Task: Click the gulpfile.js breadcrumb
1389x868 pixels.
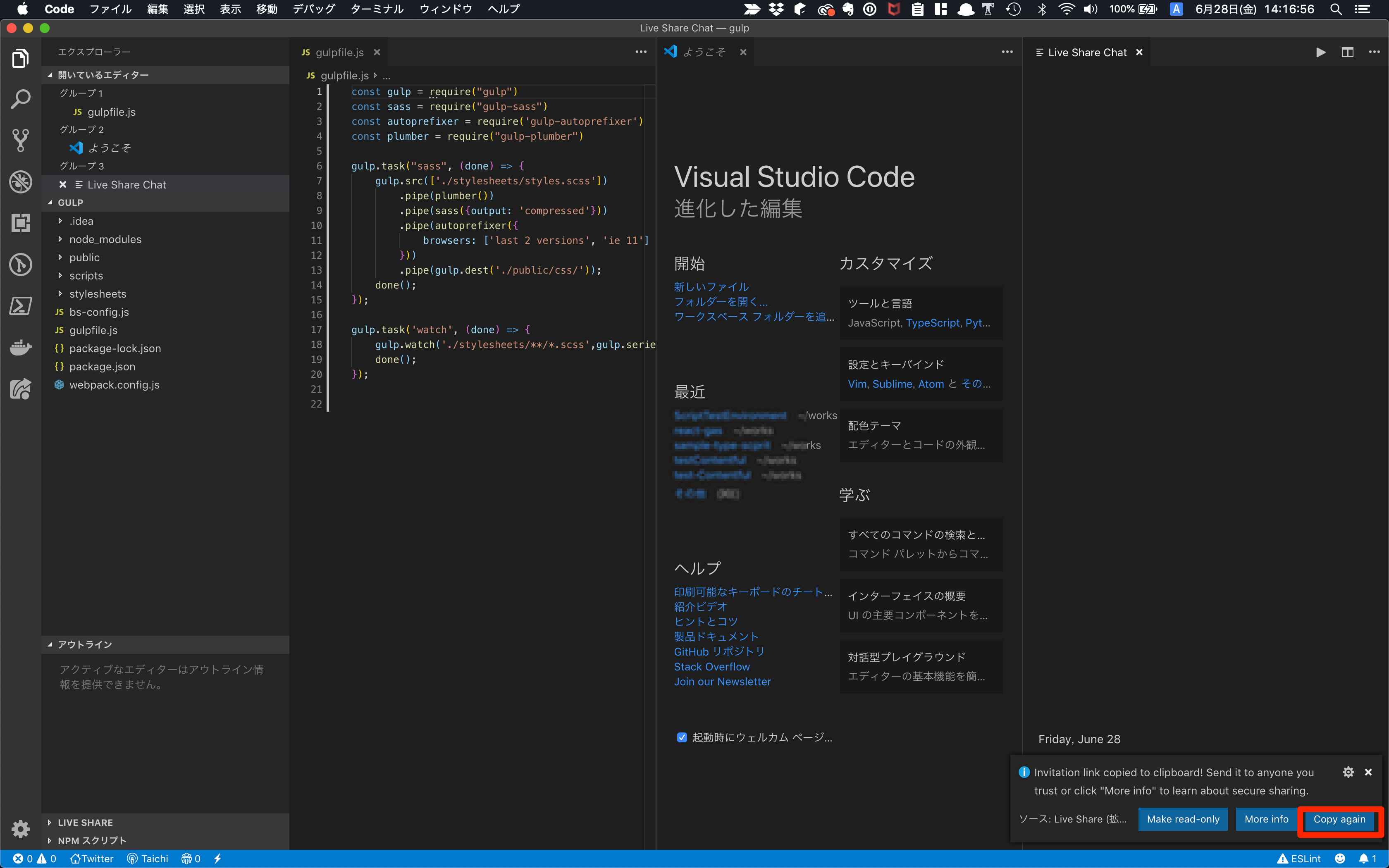Action: click(338, 75)
